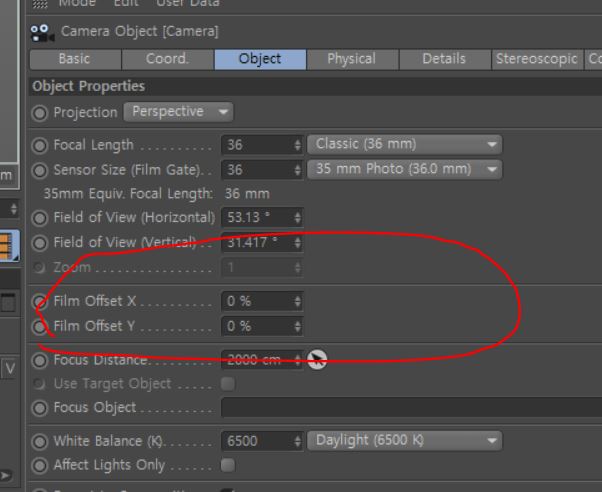Click the Focus Object keyframe circle icon
The image size is (602, 492).
tap(40, 408)
